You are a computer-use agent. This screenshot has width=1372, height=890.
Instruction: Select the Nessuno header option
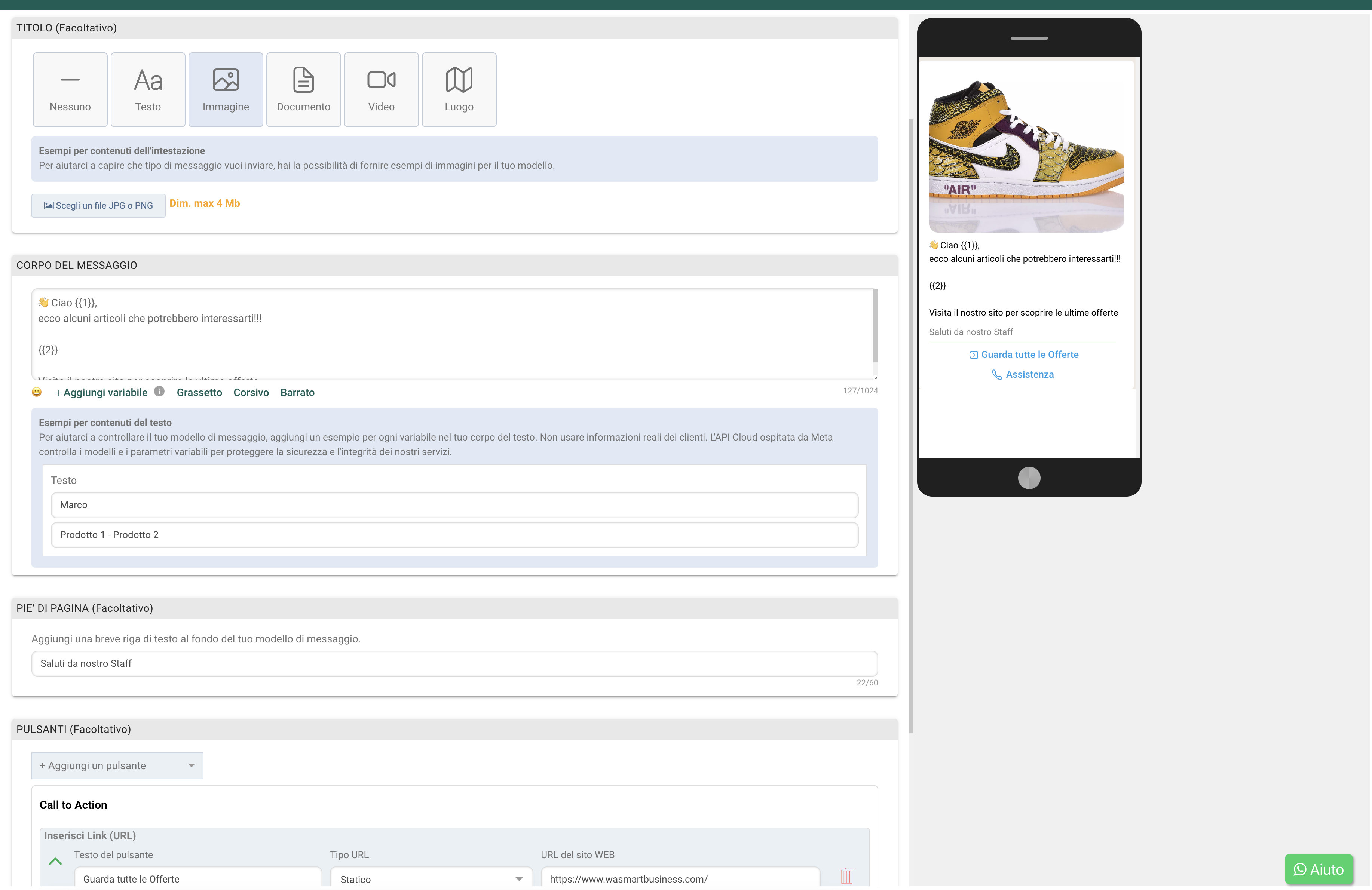coord(70,89)
